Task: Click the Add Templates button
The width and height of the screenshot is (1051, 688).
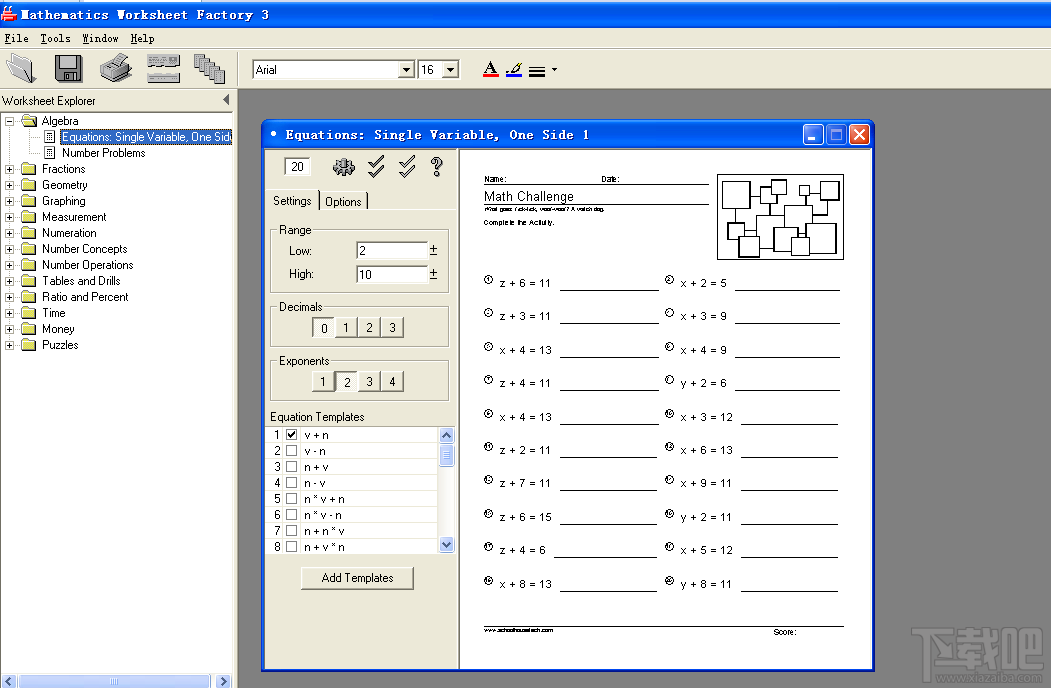Action: (x=357, y=578)
